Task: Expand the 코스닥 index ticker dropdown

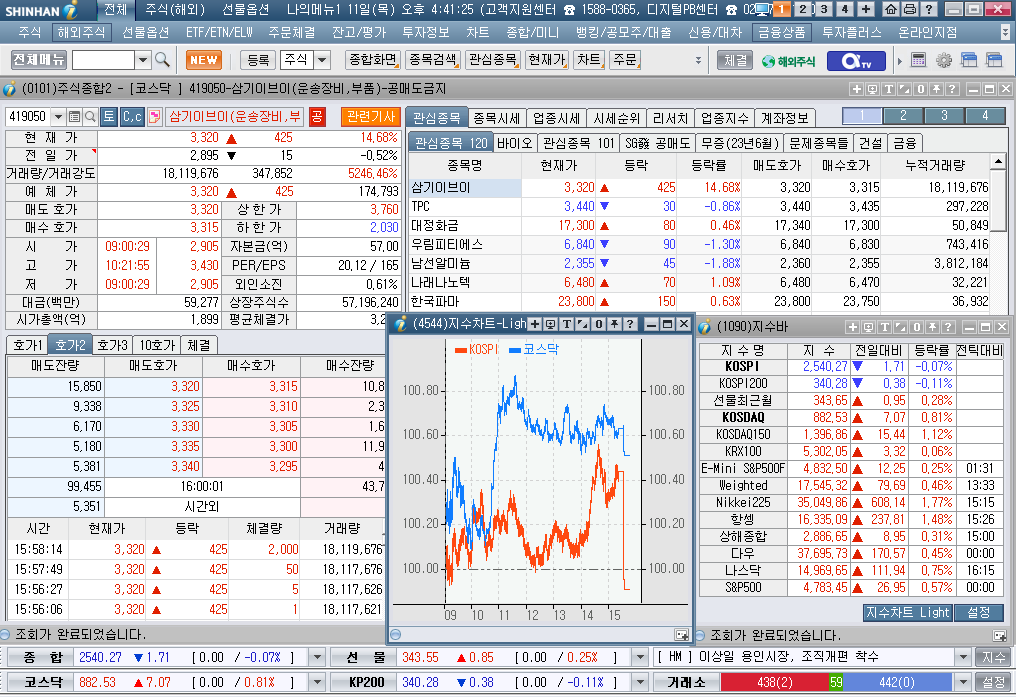Action: coord(317,682)
